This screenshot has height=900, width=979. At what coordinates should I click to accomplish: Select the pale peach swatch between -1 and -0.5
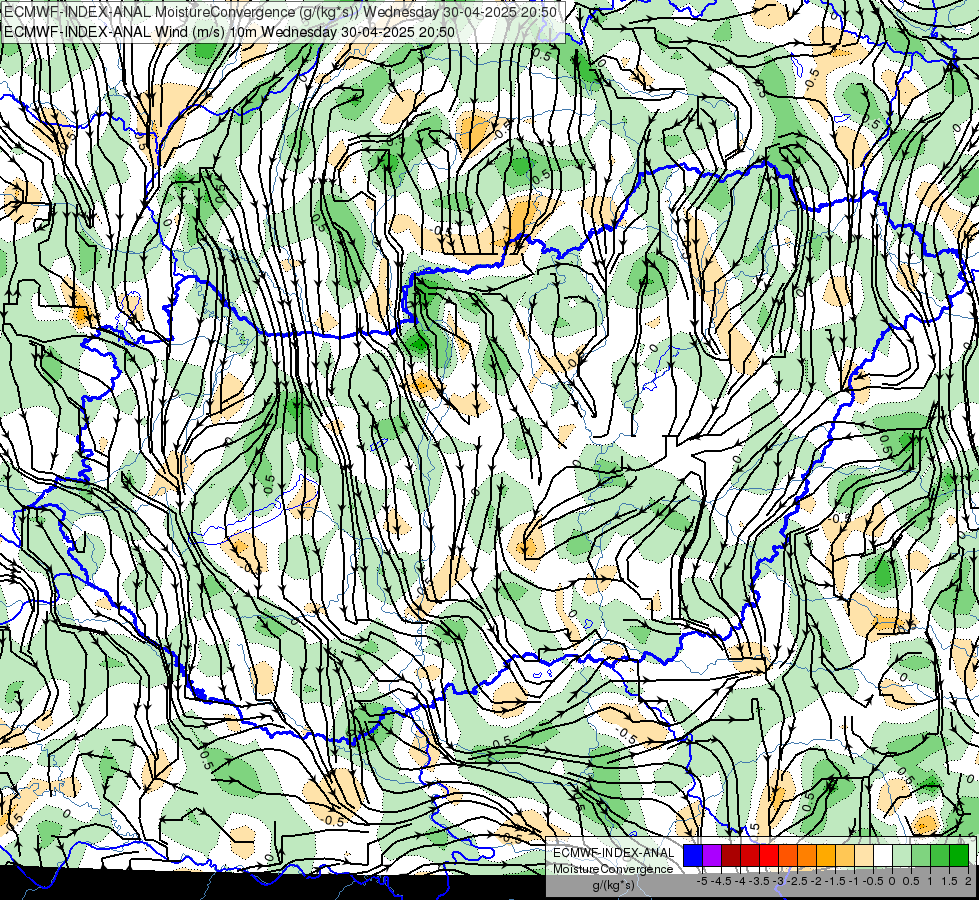863,856
